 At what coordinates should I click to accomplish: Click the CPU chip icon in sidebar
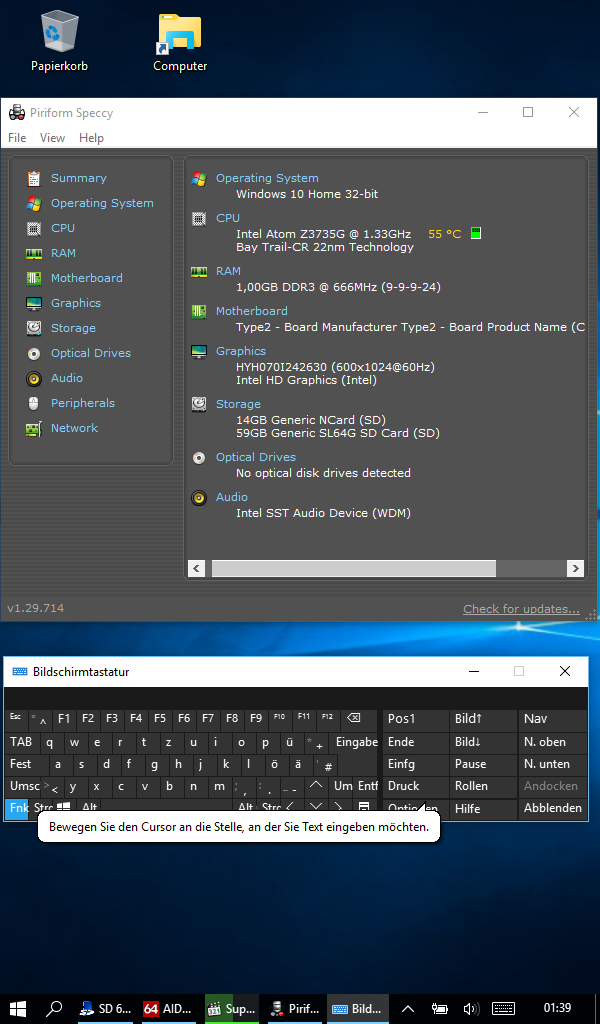[34, 229]
